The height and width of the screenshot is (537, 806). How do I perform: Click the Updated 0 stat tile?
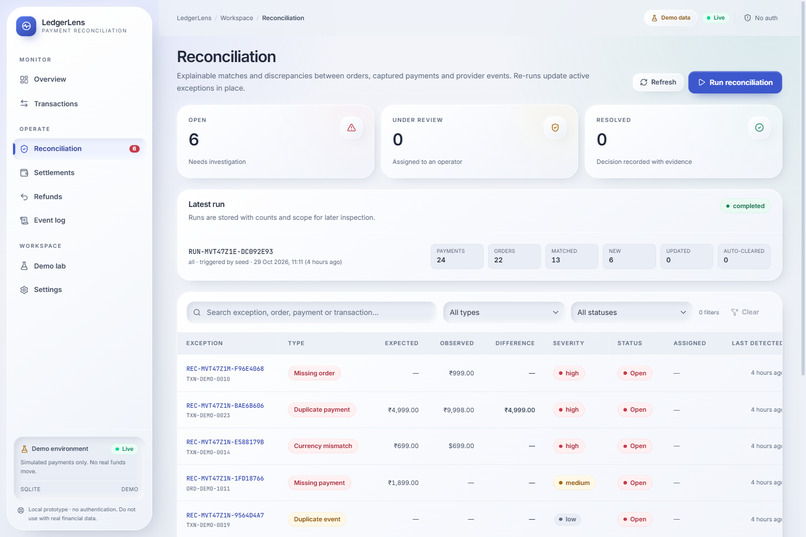[x=686, y=256]
